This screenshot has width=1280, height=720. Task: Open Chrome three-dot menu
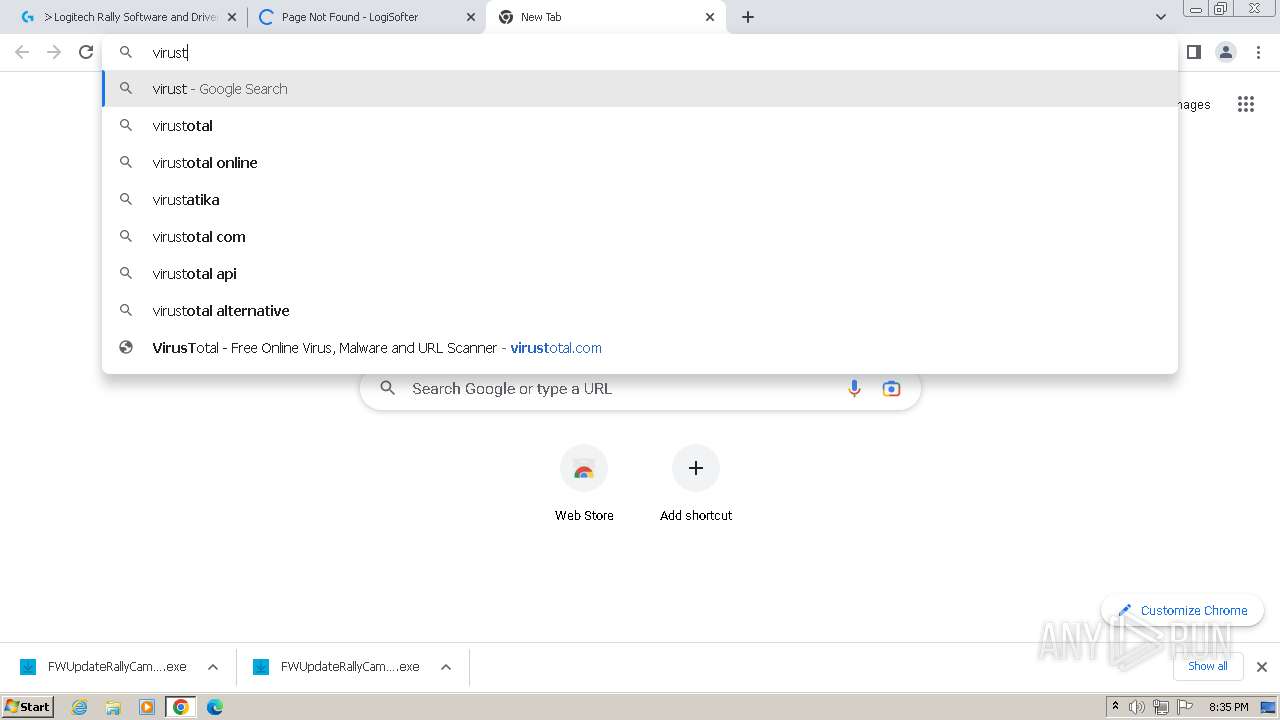click(1258, 52)
